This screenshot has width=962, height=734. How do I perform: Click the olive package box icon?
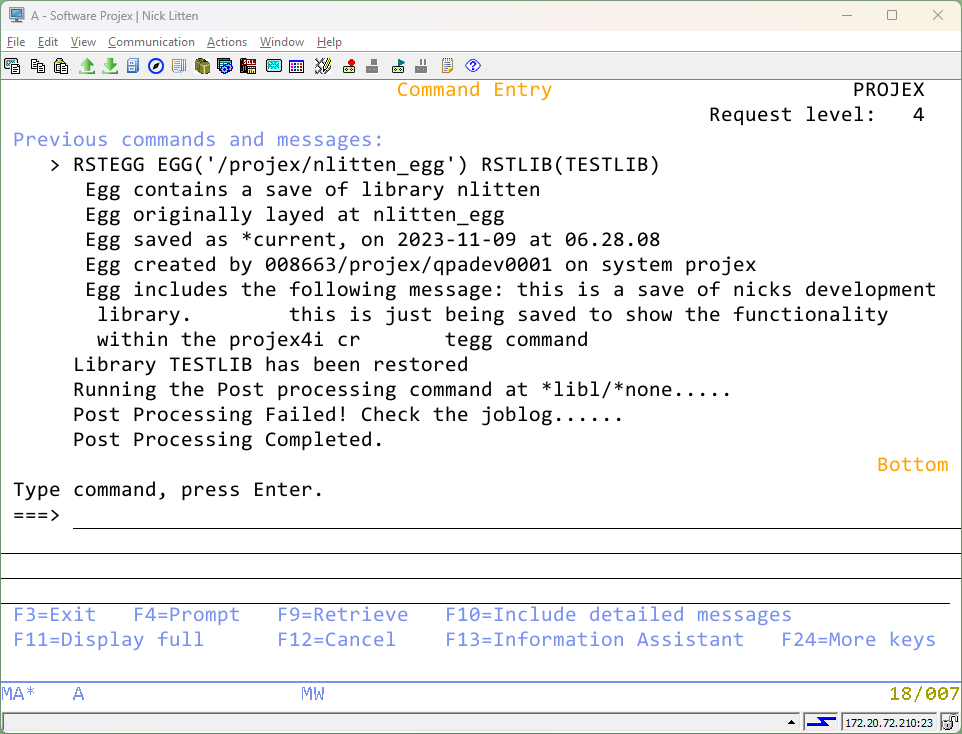pyautogui.click(x=202, y=66)
